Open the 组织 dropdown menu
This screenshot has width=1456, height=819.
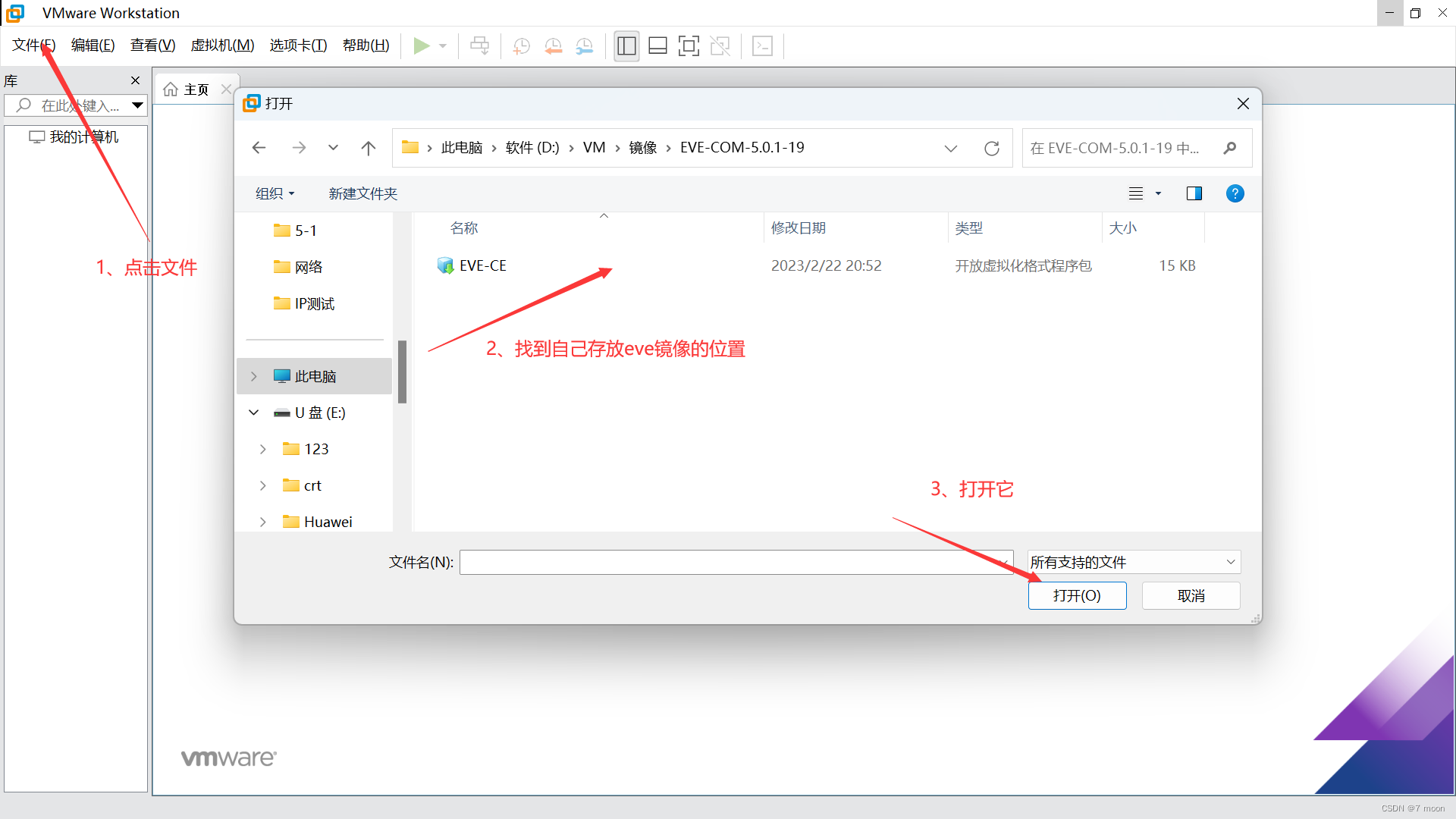pos(275,193)
